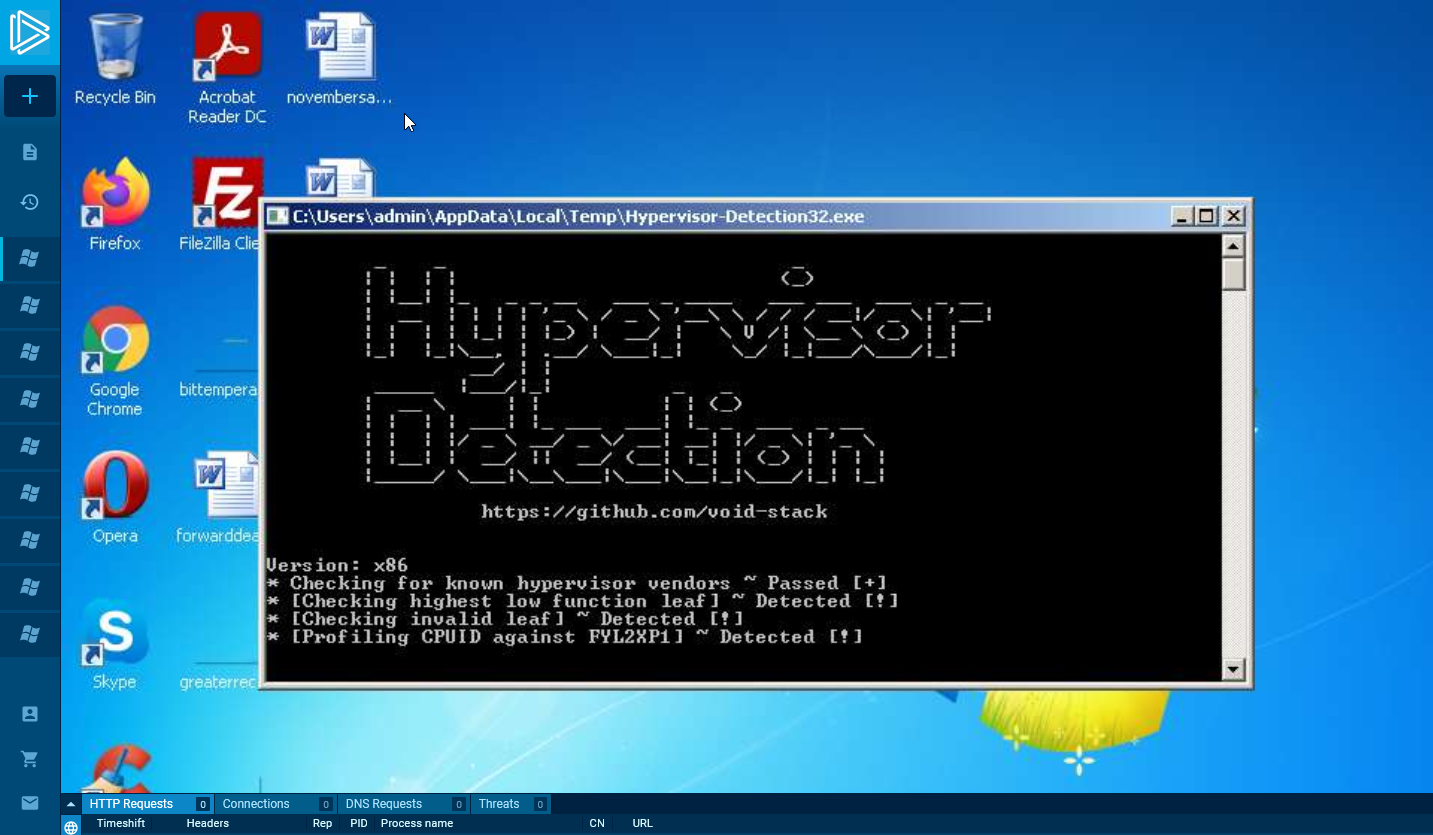This screenshot has height=835, width=1433.
Task: Open the DNS Requests tab
Action: pos(384,804)
